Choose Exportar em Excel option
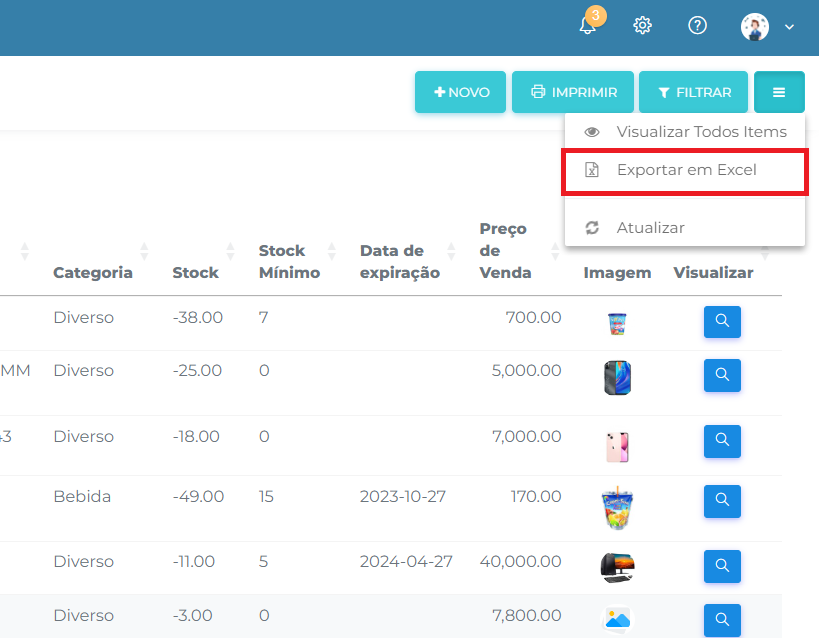The image size is (819, 638). pyautogui.click(x=685, y=170)
